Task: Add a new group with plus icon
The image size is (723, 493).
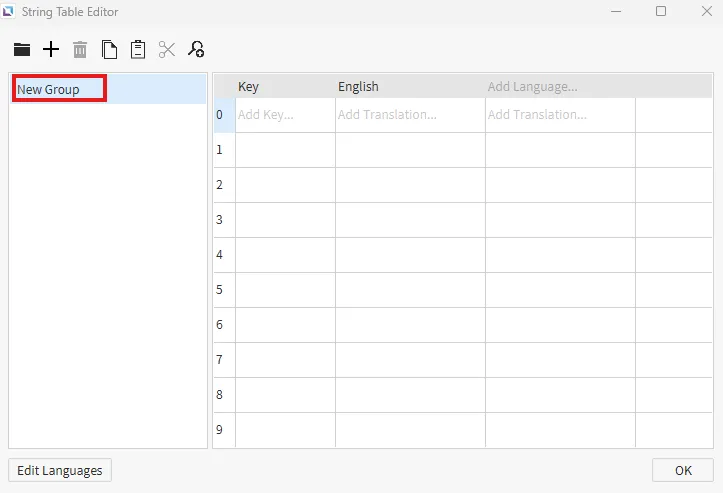Action: 51,50
